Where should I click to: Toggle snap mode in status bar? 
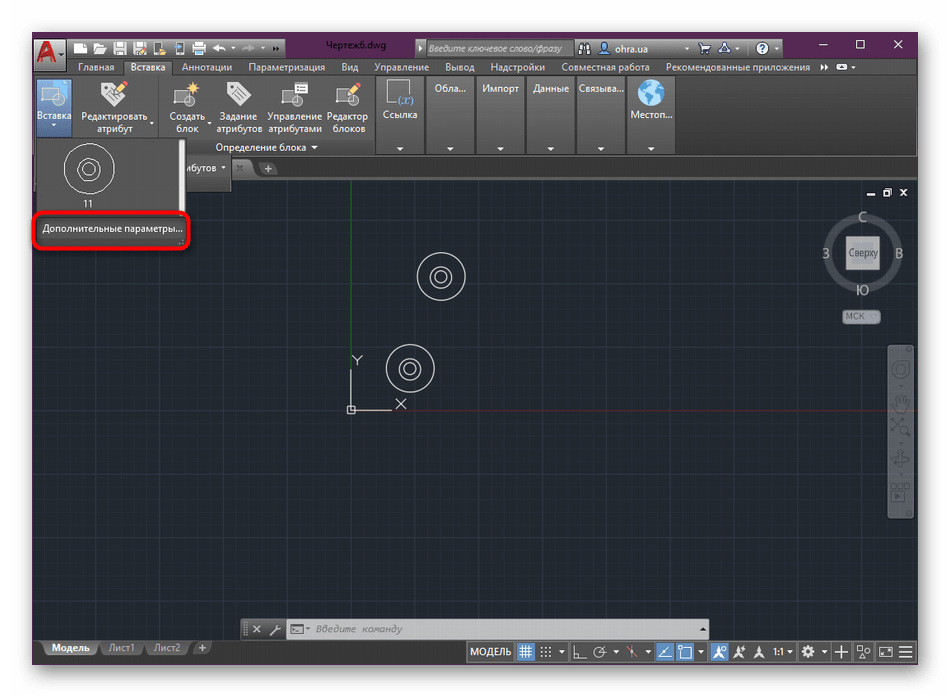[546, 652]
